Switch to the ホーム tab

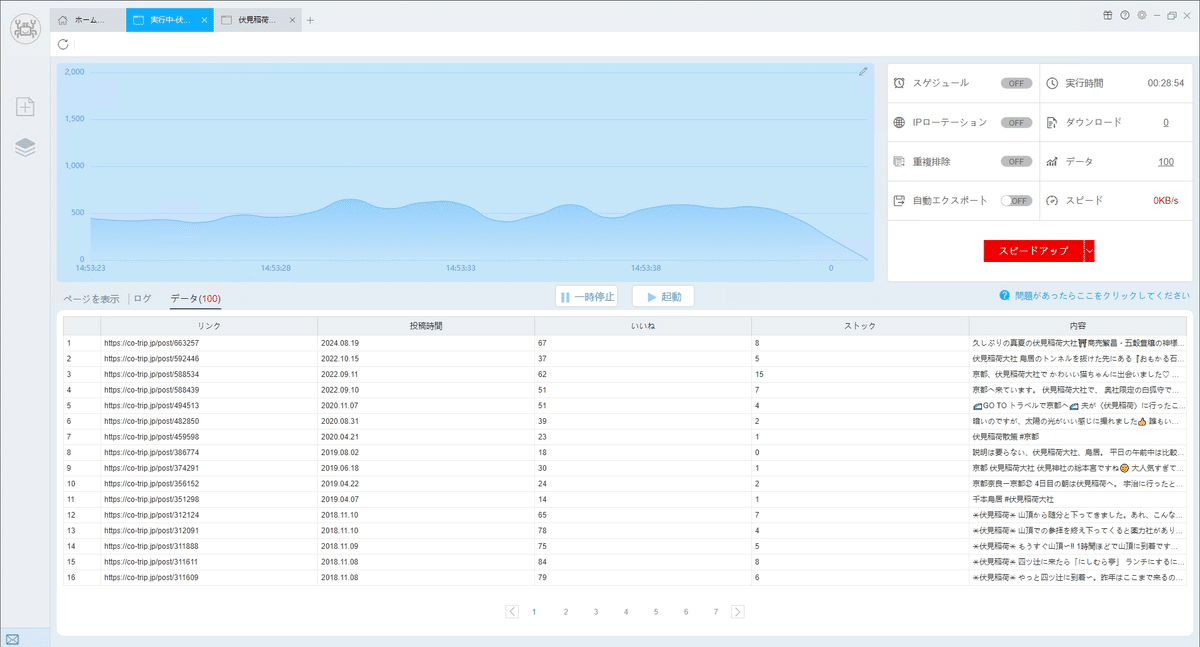(x=88, y=20)
